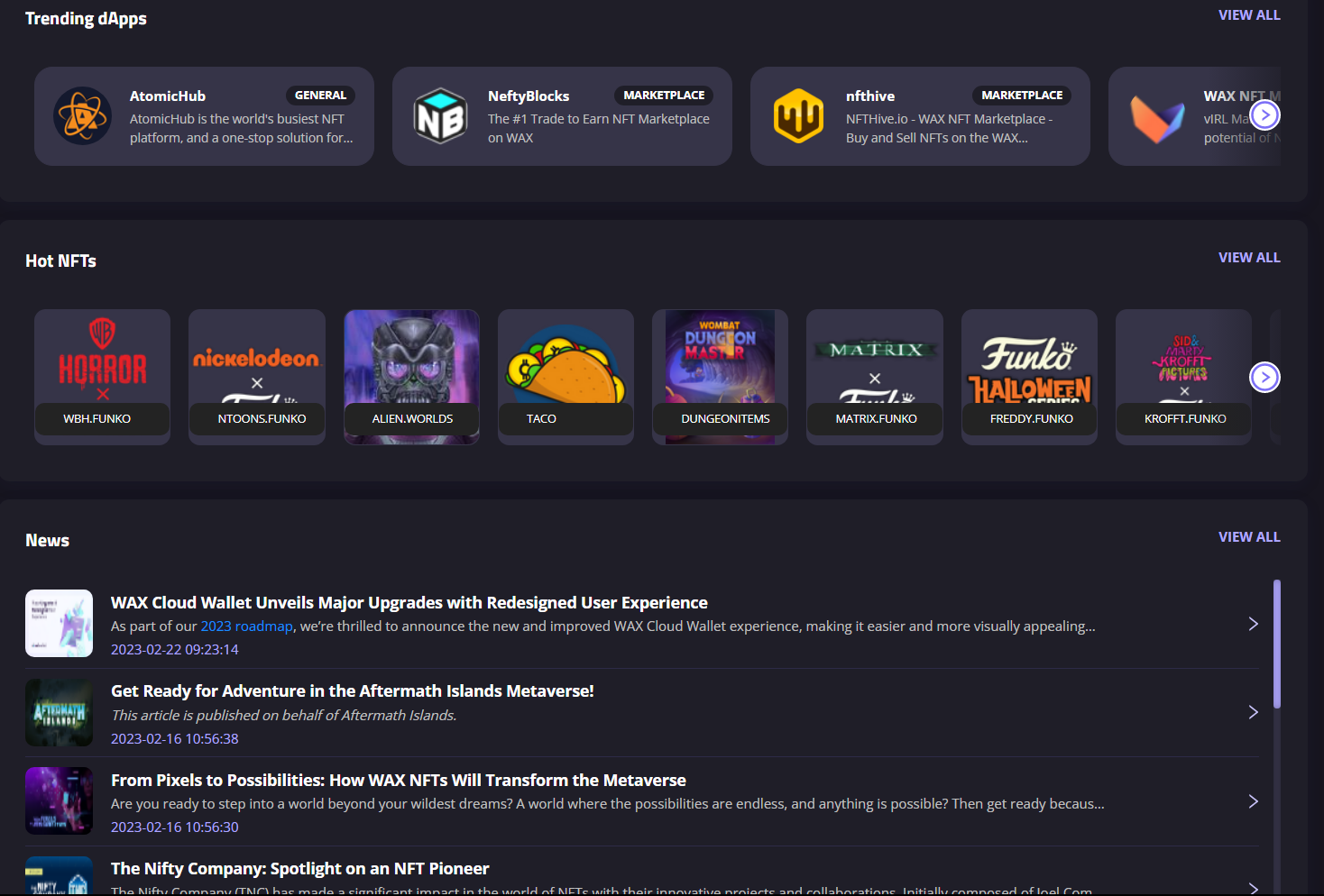Expand Aftermath Islands news row chevron
Screen dimensions: 1324x896
(x=1253, y=712)
